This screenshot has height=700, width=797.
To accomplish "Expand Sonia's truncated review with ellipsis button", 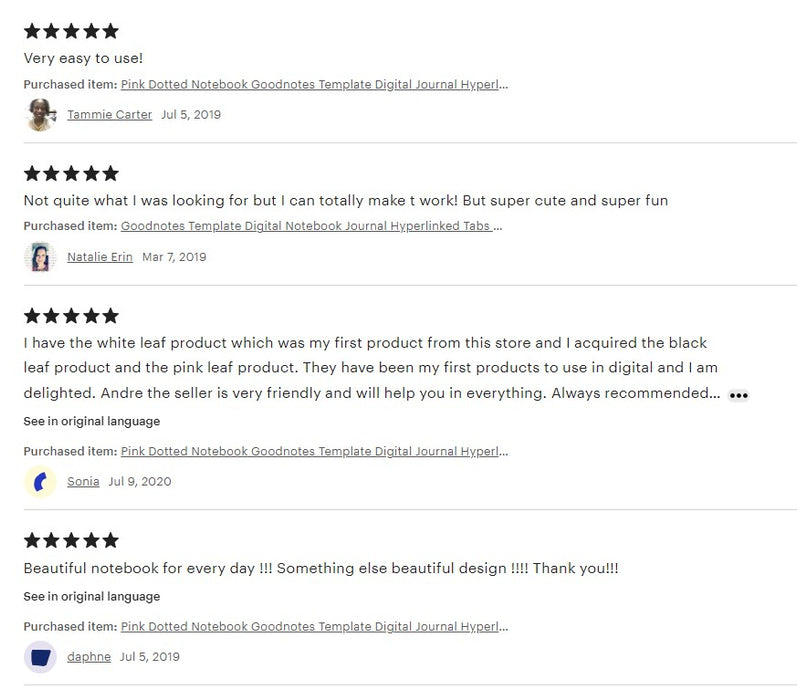I will pos(738,395).
